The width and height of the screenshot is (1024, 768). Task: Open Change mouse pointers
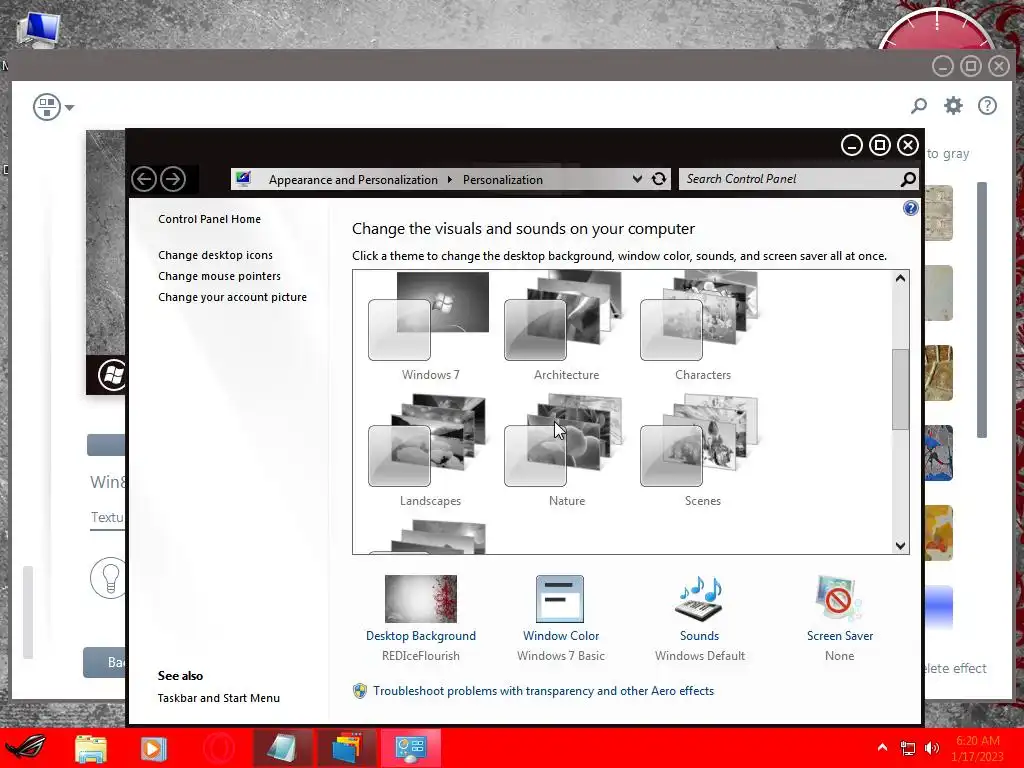point(219,276)
